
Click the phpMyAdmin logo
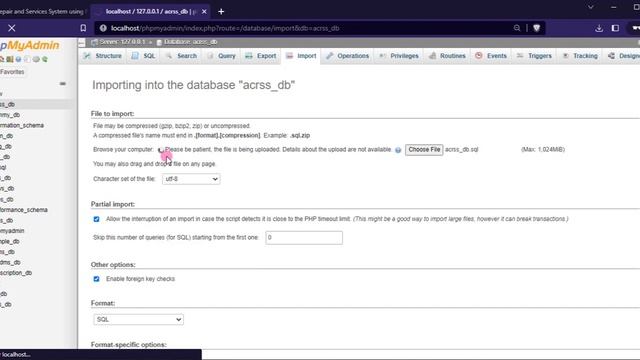(x=29, y=45)
